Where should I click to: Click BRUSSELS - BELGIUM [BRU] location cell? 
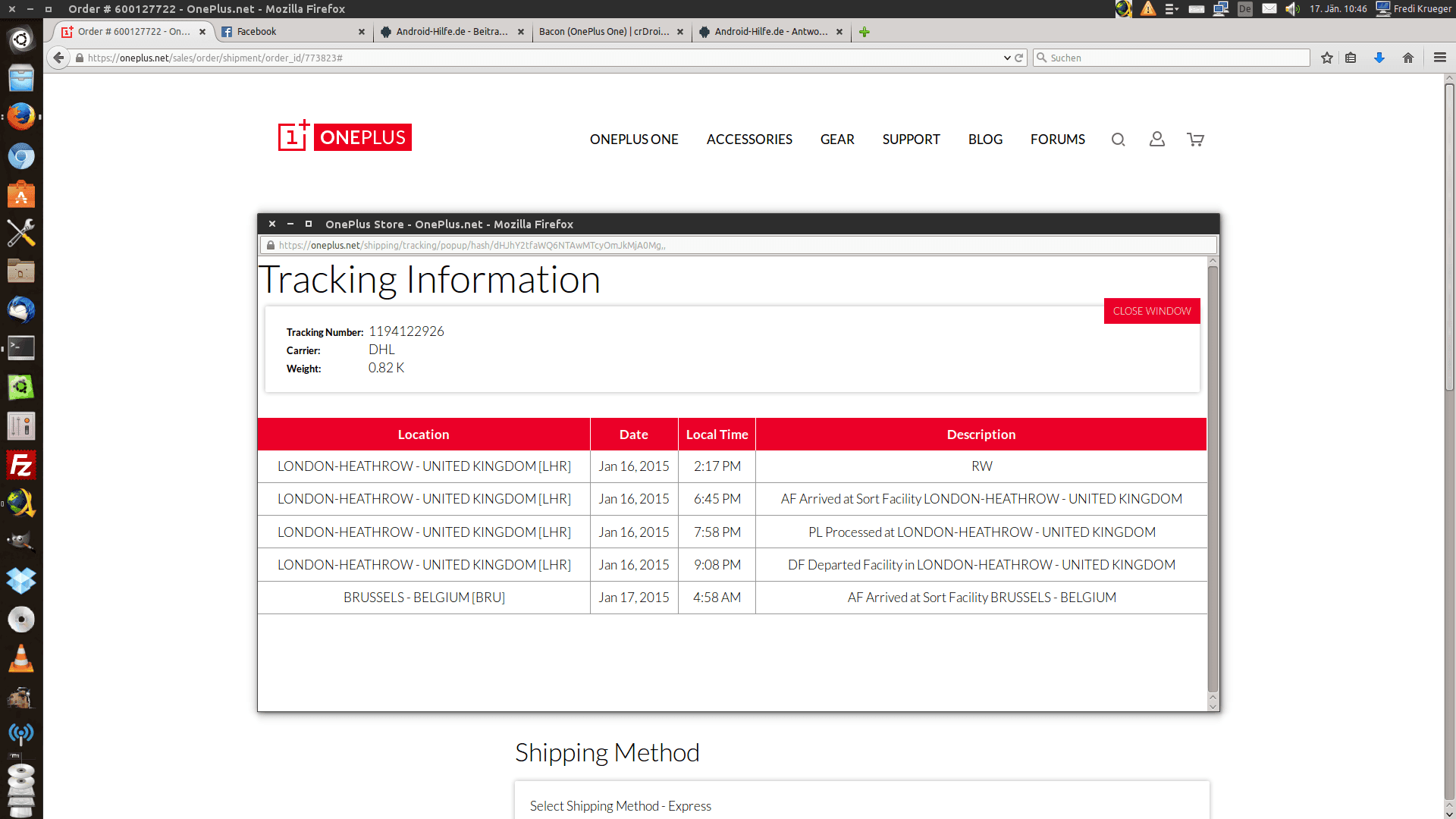click(x=424, y=598)
